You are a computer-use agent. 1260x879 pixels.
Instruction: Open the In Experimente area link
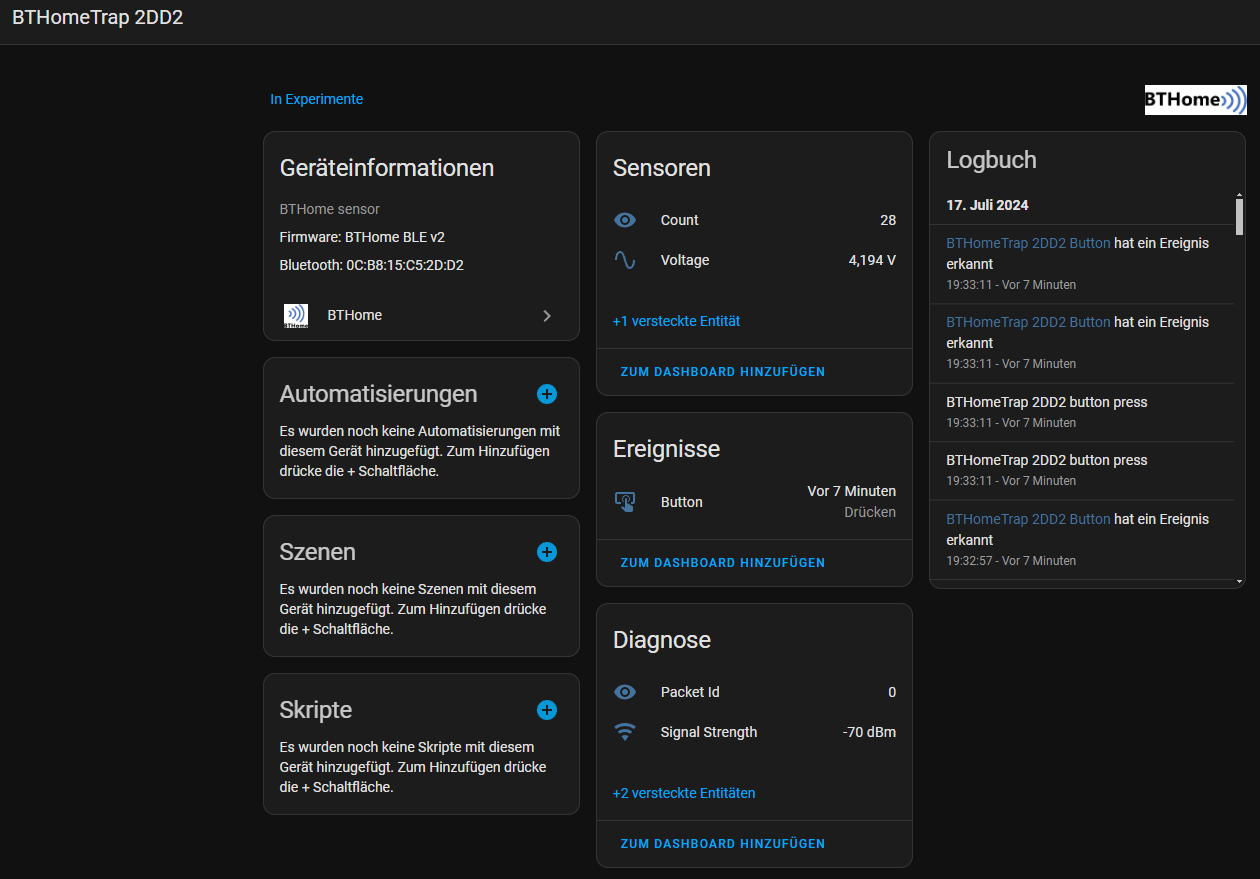(317, 99)
